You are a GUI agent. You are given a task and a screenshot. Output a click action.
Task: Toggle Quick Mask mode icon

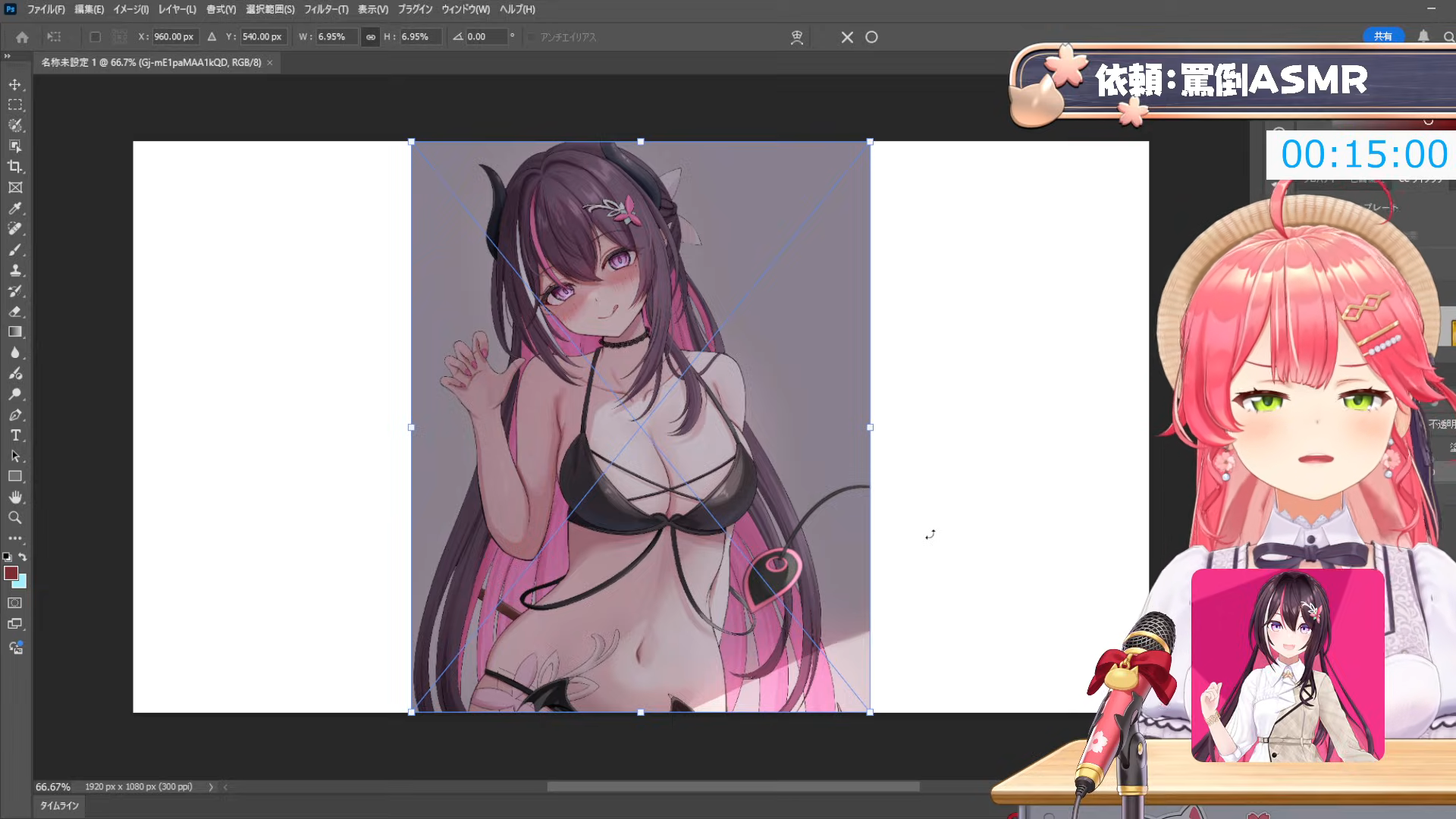click(14, 604)
